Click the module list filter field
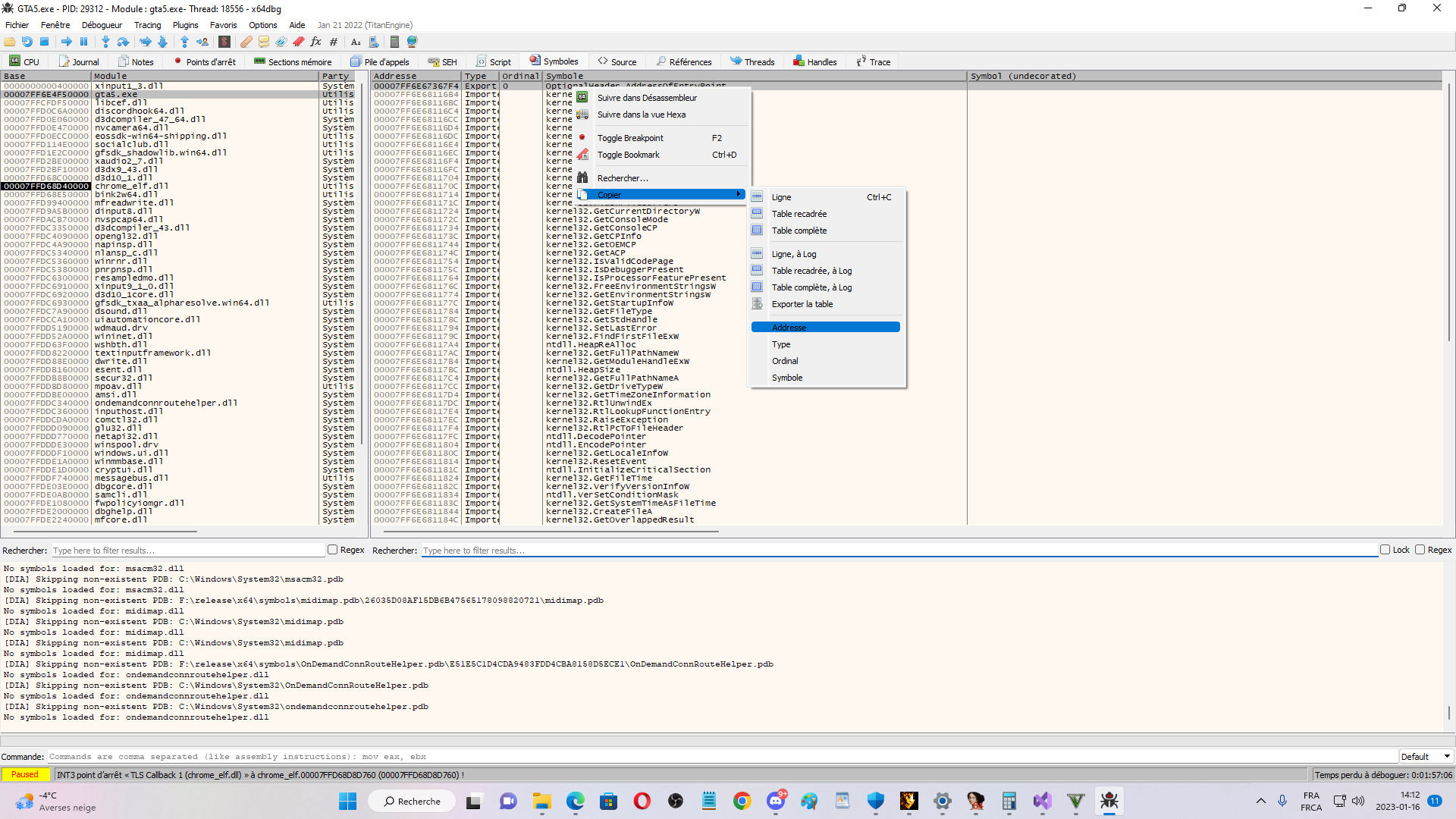 coord(187,551)
